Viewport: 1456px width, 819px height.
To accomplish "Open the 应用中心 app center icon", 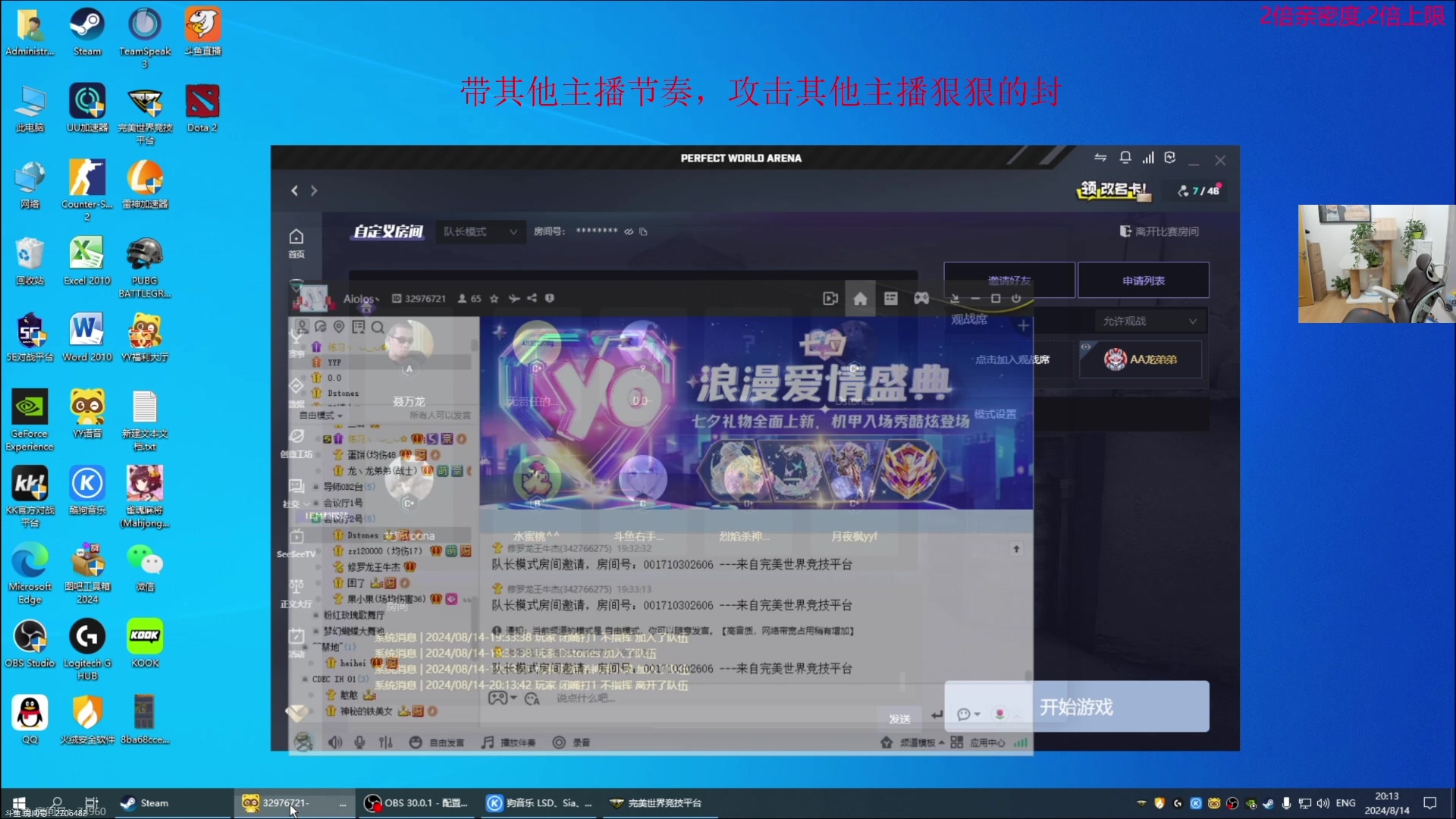I will 957,743.
